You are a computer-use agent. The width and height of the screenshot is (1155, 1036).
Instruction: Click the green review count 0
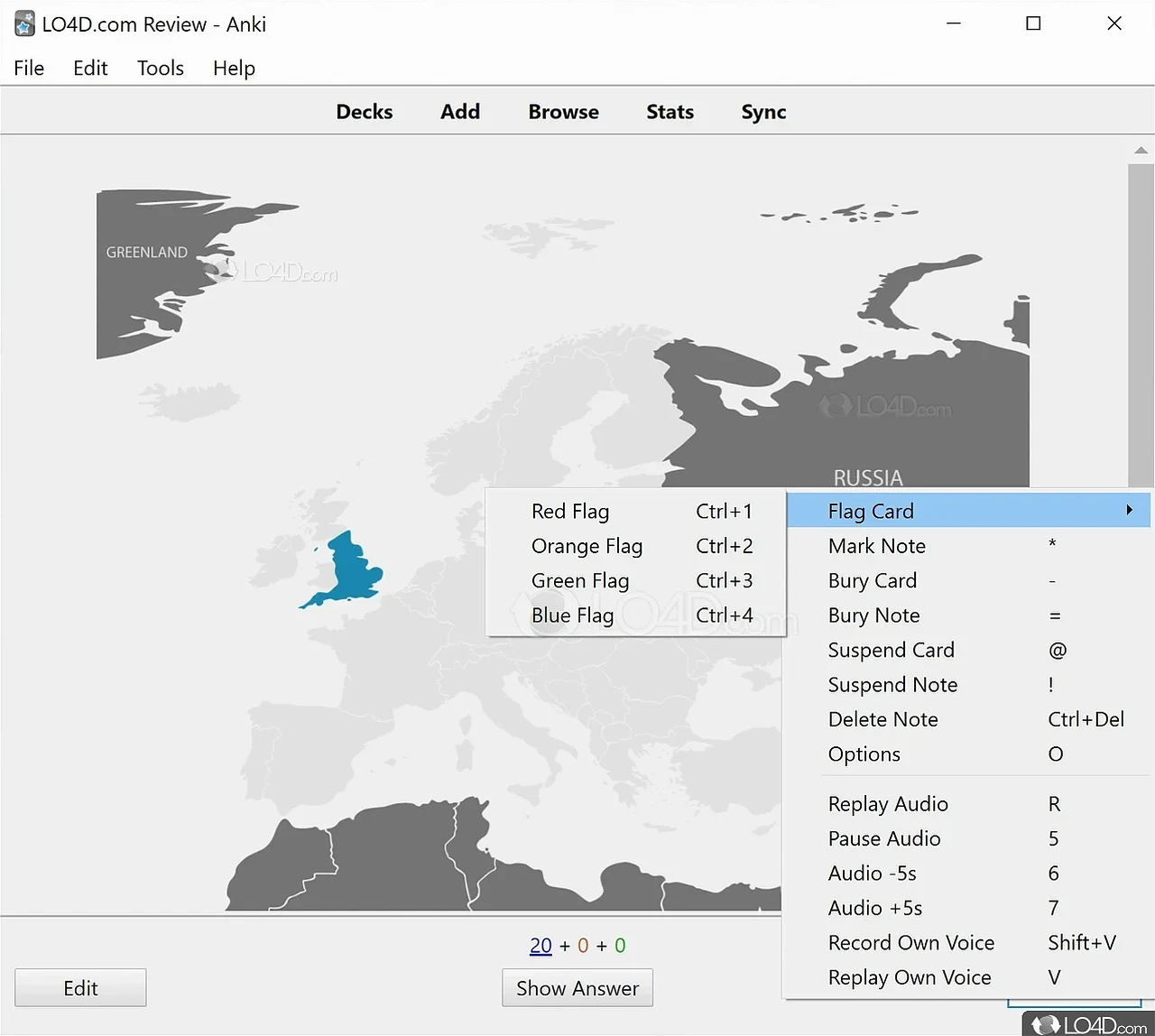pos(620,946)
